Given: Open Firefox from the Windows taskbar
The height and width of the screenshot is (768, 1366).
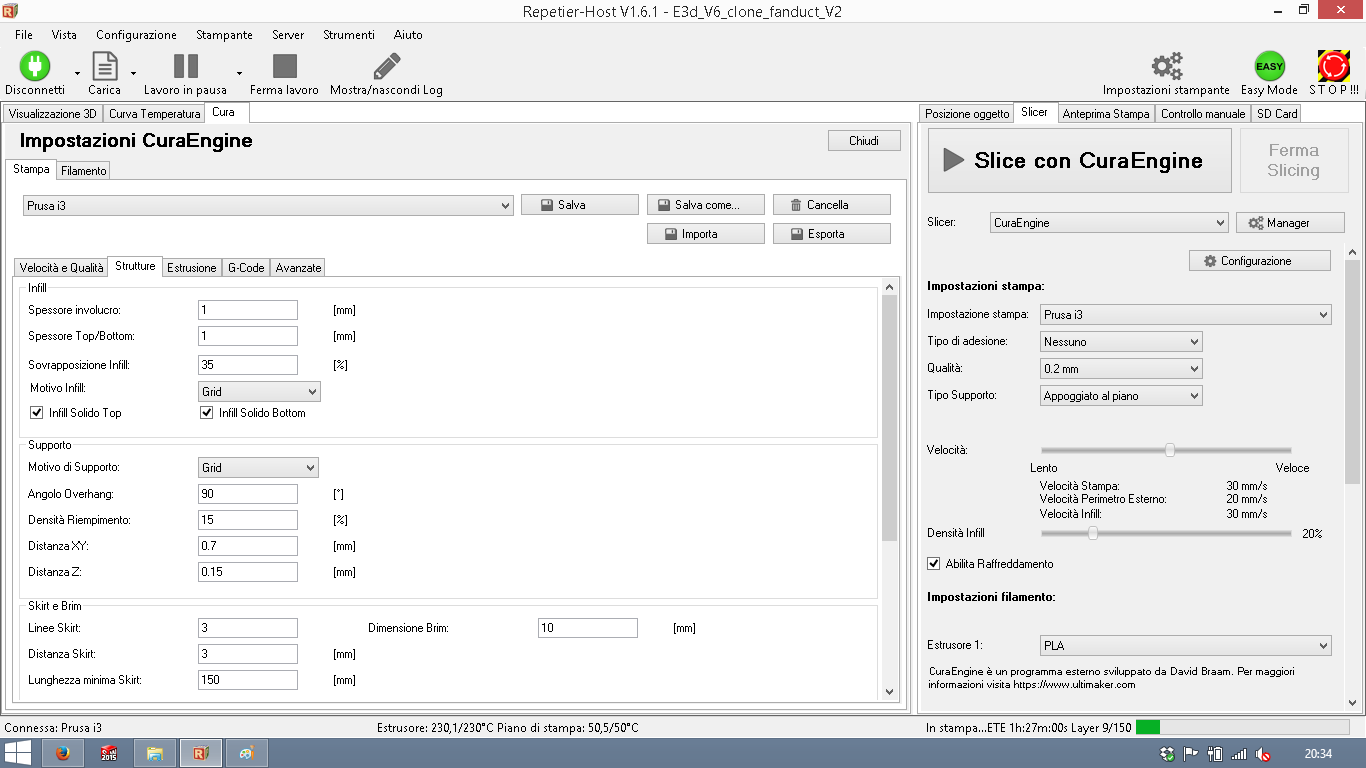Looking at the screenshot, I should (x=63, y=753).
